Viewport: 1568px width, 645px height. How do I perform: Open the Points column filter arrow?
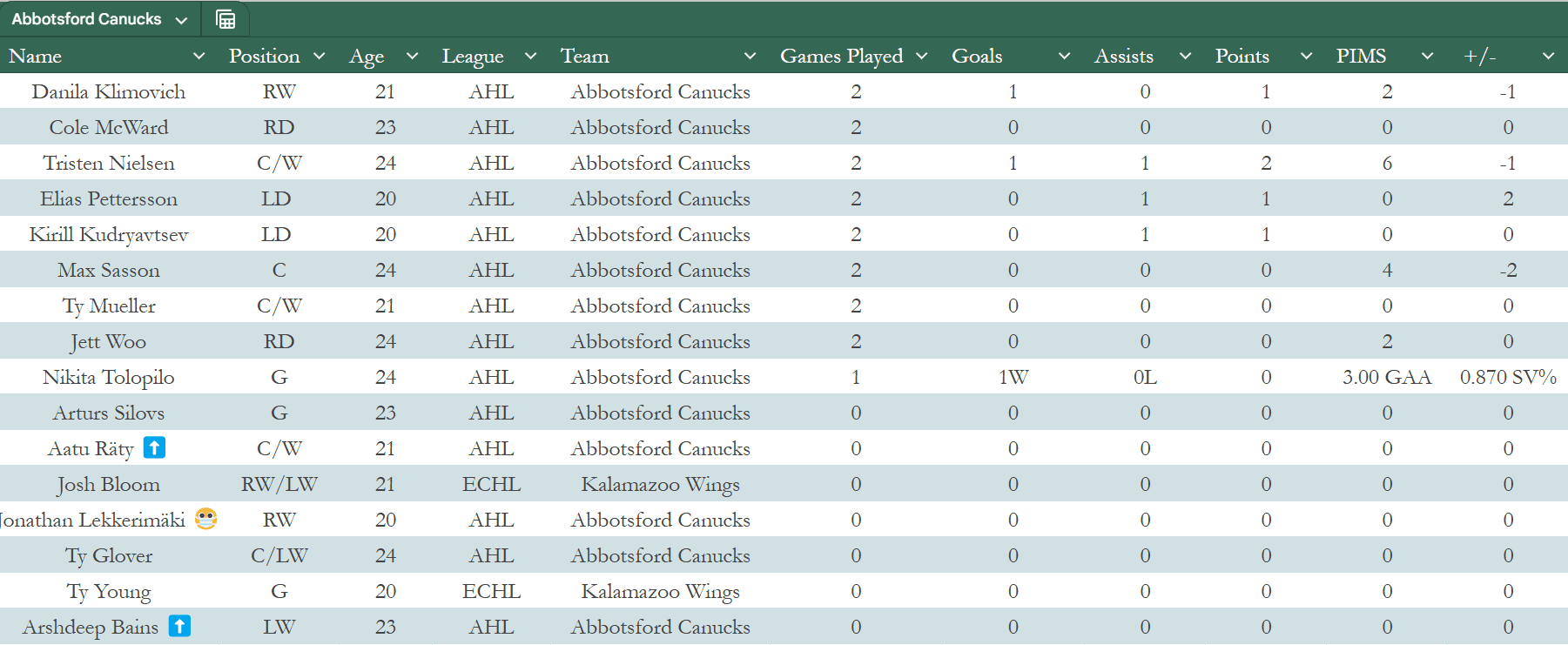tap(1306, 56)
